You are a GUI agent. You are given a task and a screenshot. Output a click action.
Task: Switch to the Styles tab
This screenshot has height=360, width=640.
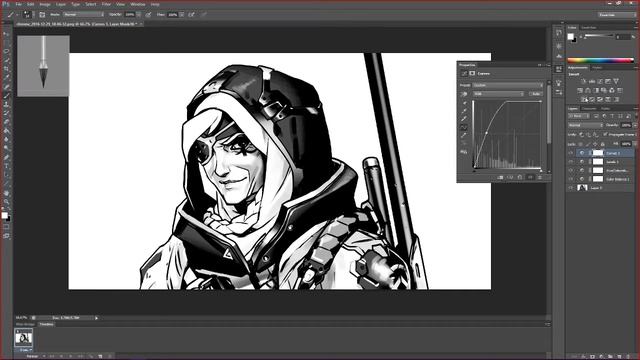tap(597, 68)
